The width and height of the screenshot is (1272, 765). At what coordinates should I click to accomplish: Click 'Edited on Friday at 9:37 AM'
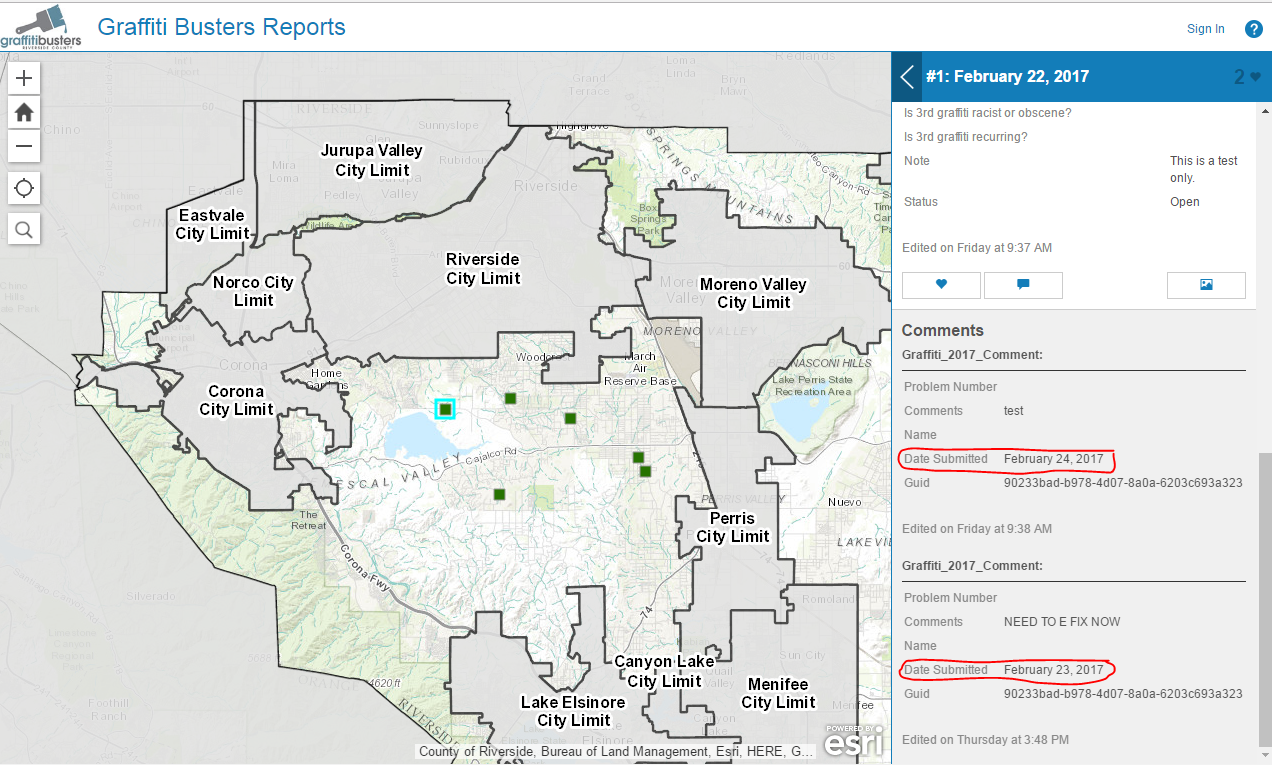tap(977, 248)
